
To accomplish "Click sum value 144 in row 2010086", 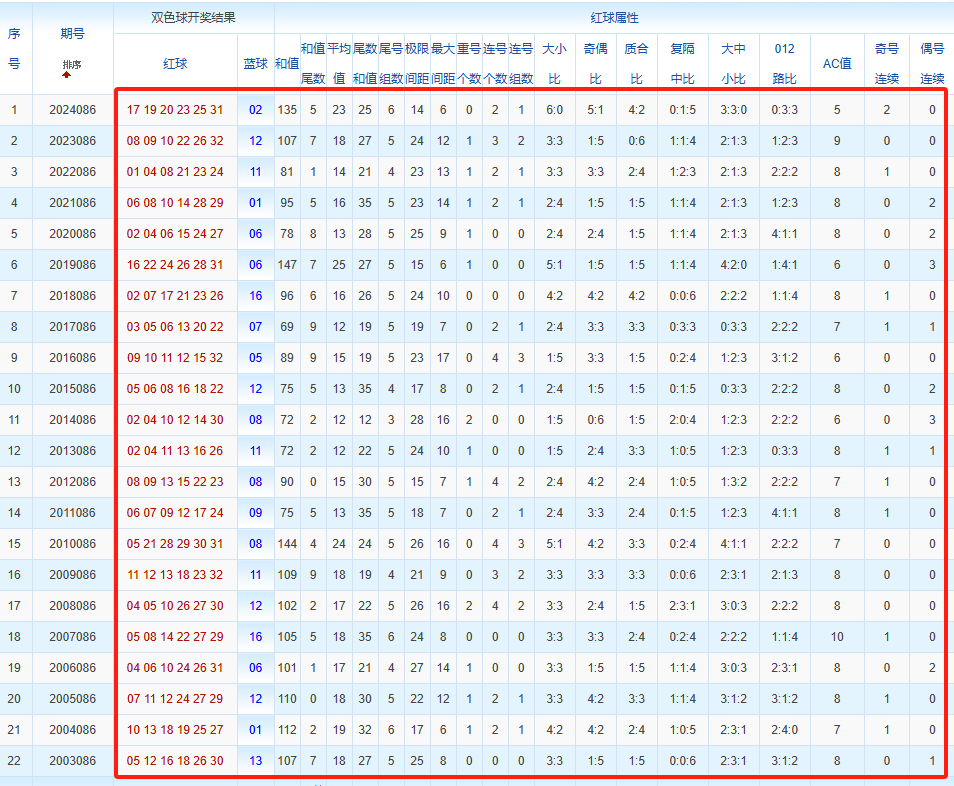I will click(287, 544).
